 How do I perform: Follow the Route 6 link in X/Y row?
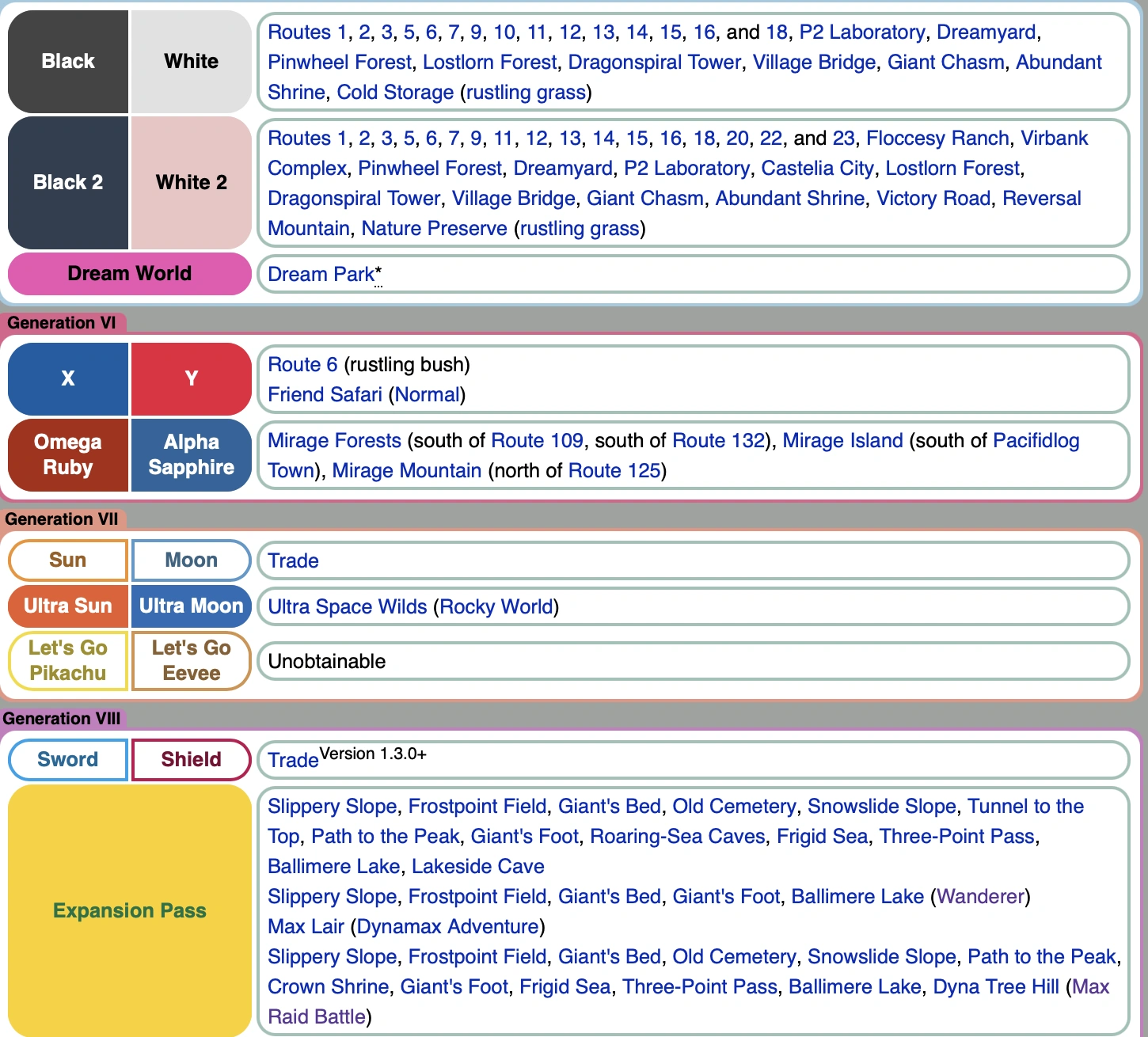(x=302, y=365)
